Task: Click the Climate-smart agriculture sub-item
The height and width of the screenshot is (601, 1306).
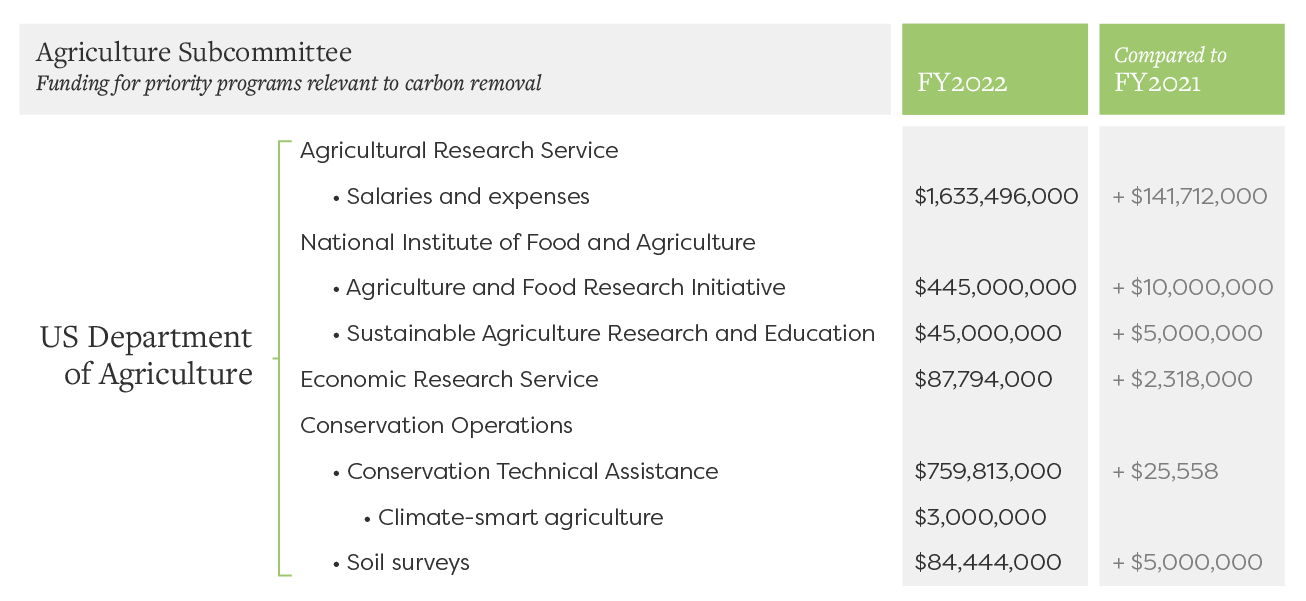Action: (x=514, y=517)
